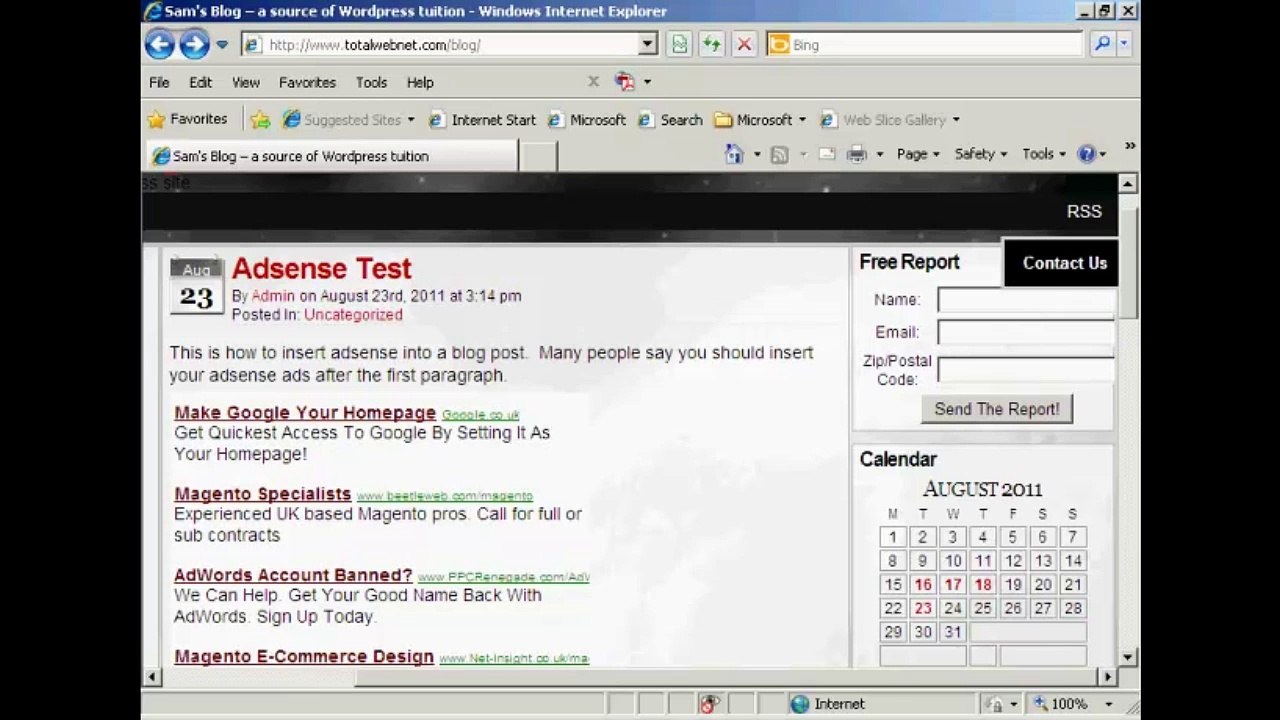This screenshot has width=1280, height=720.
Task: Close the PDF toolbar with its gray X
Action: 593,81
